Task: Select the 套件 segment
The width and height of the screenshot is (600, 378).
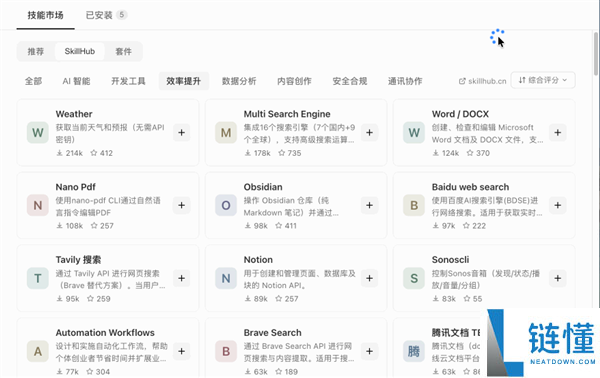Action: coord(123,51)
